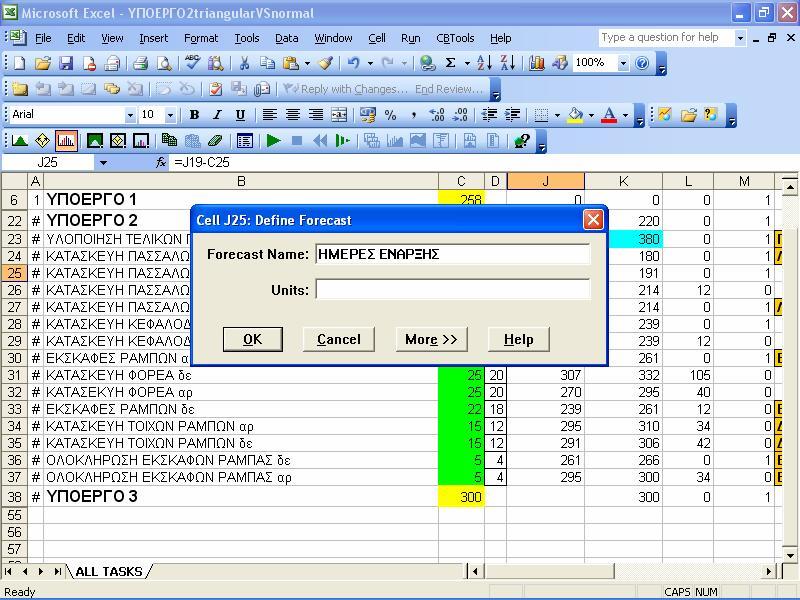Click Merge and Center icon
Viewport: 800px width, 600px height.
coord(339,115)
